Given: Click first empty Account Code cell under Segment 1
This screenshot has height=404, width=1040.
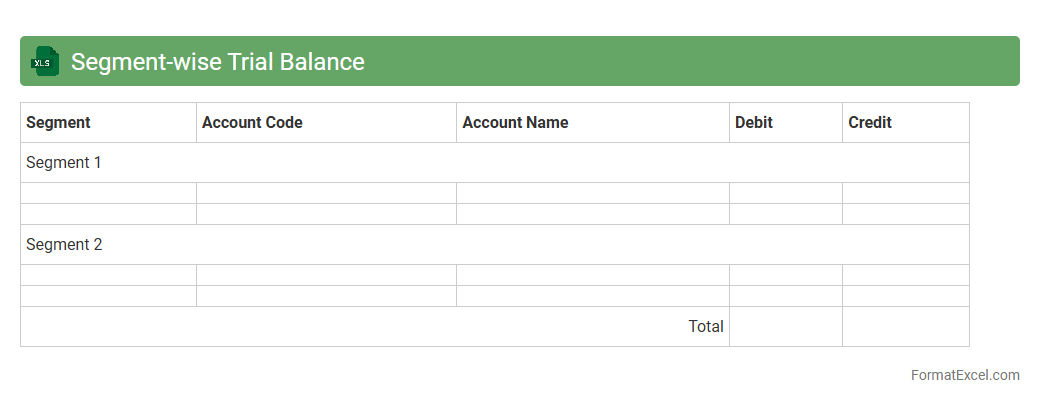Looking at the screenshot, I should (x=326, y=193).
